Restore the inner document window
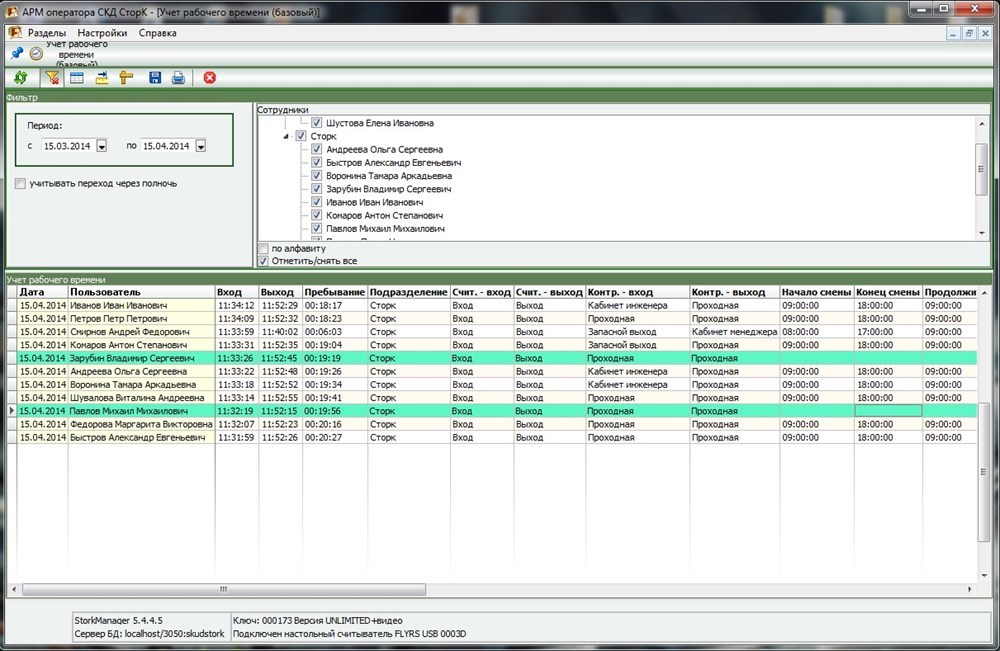This screenshot has height=651, width=1000. pyautogui.click(x=969, y=33)
